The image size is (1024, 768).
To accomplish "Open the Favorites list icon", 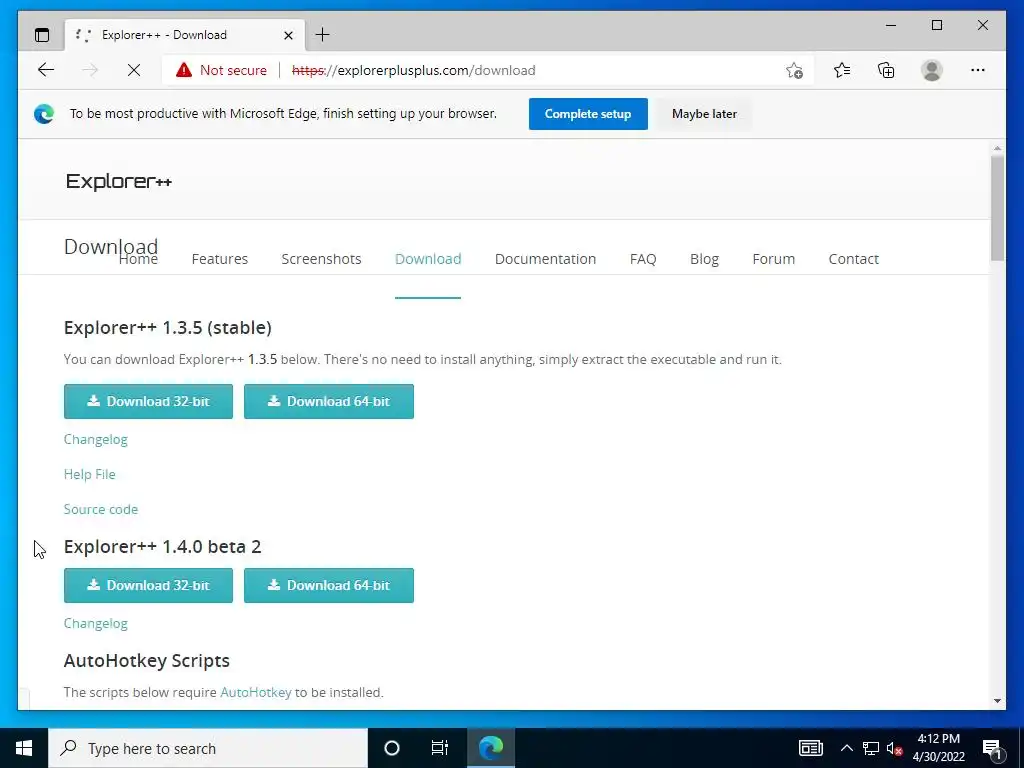I will click(x=842, y=70).
